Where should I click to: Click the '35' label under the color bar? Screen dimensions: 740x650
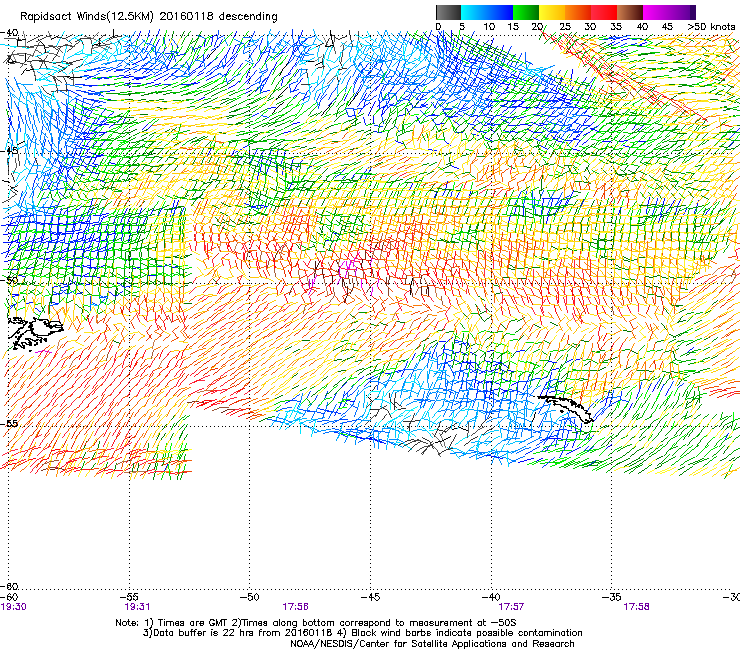point(616,27)
